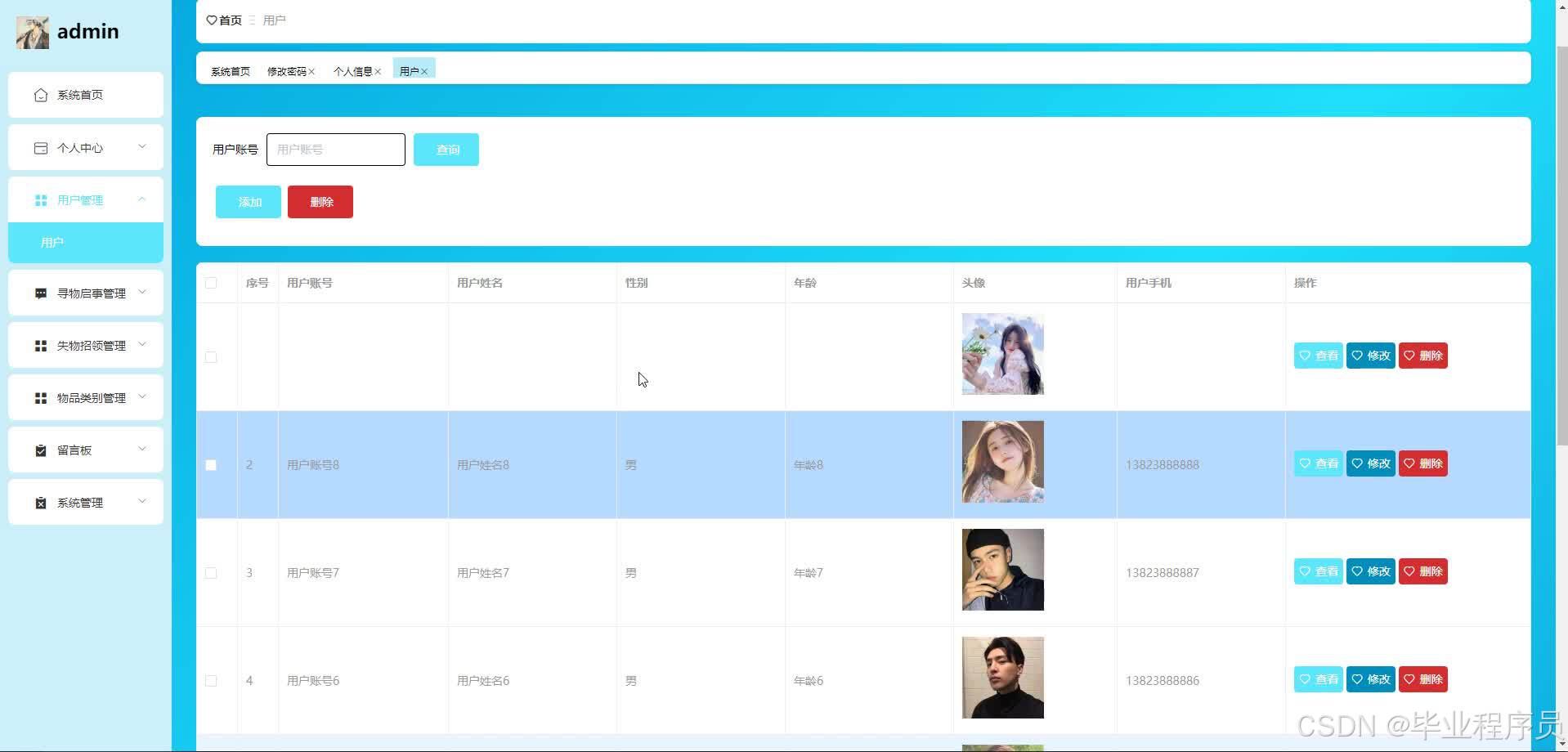Viewport: 1568px width, 752px height.
Task: Click 删除 for 用户账号7
Action: click(x=1423, y=571)
